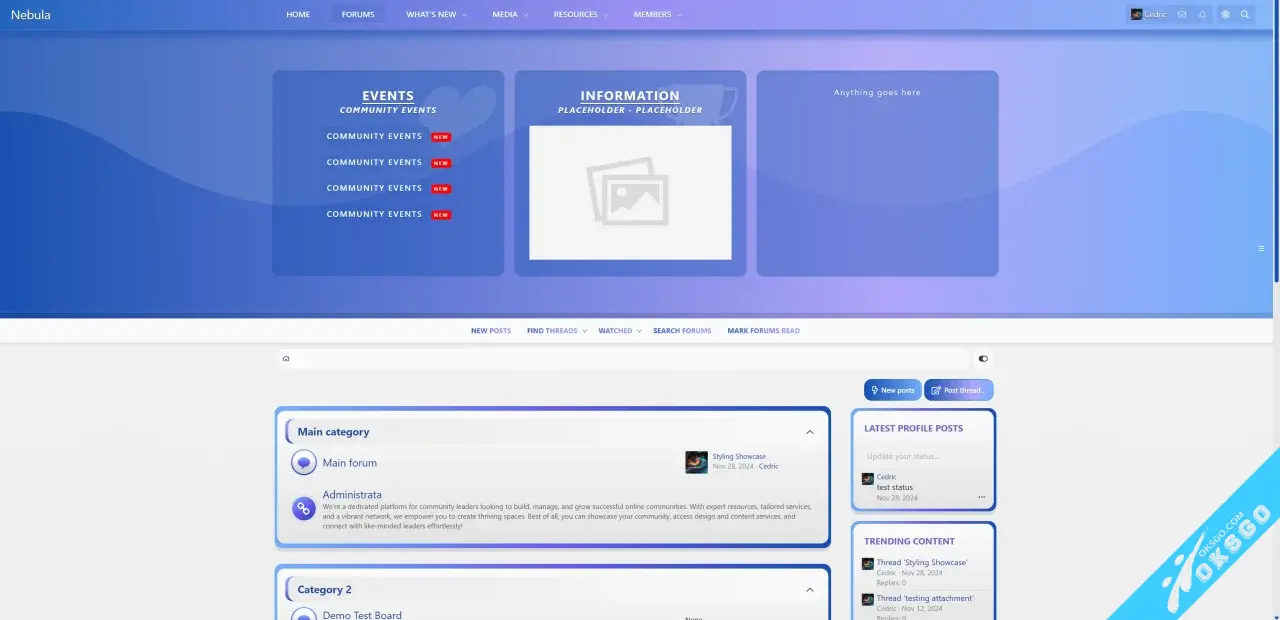
Task: Open the sidebar hamburger icon at right edge
Action: coord(1261,248)
